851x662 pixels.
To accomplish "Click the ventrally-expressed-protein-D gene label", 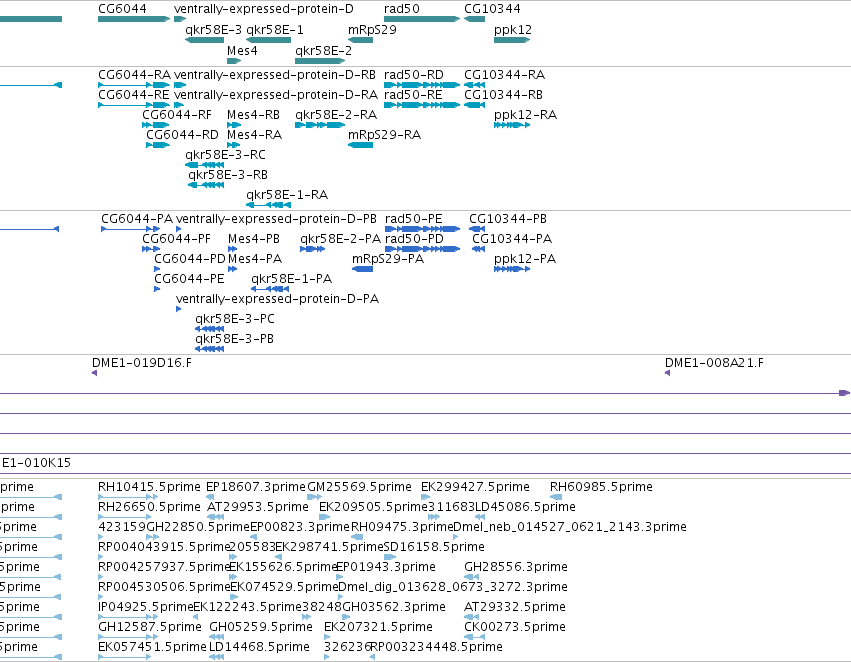I will pyautogui.click(x=264, y=9).
